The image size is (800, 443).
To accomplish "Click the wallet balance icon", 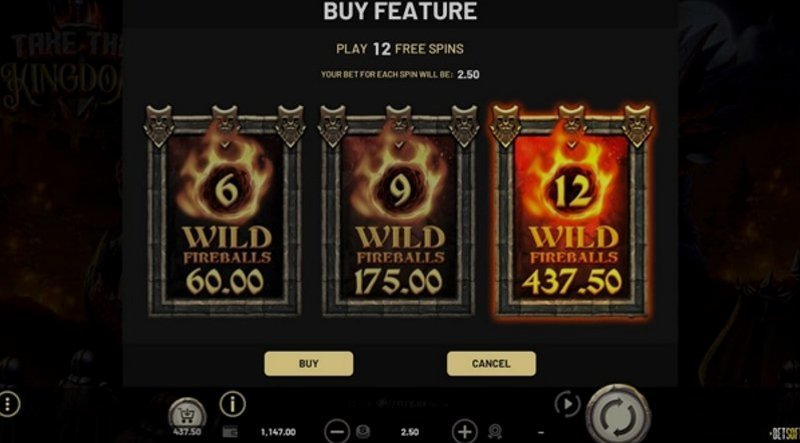I will click(230, 432).
